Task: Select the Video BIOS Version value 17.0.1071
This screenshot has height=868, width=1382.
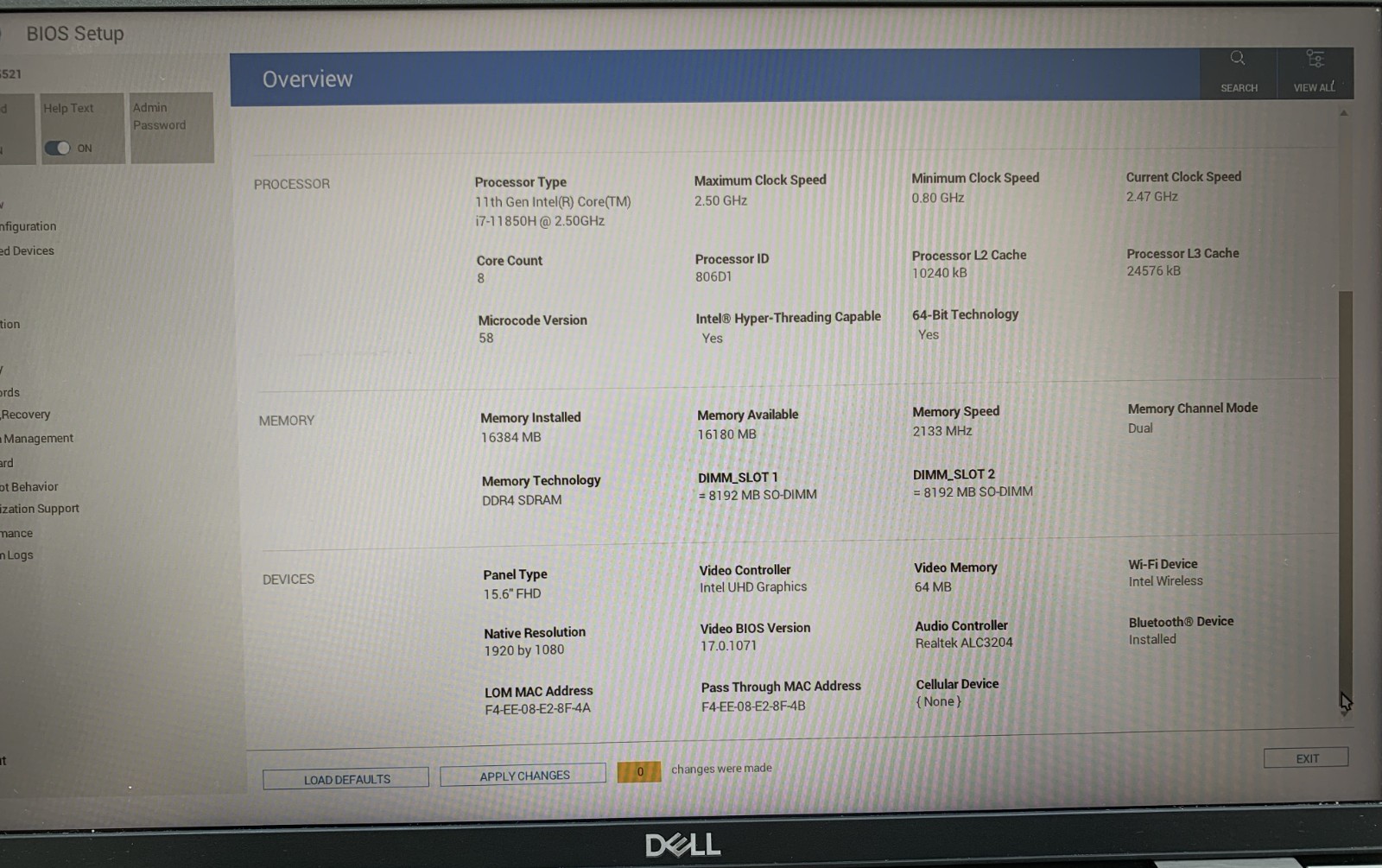Action: (728, 645)
